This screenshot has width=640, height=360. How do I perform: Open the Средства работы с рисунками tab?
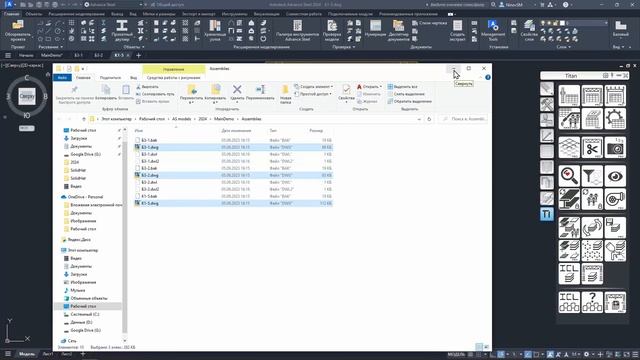pos(173,78)
